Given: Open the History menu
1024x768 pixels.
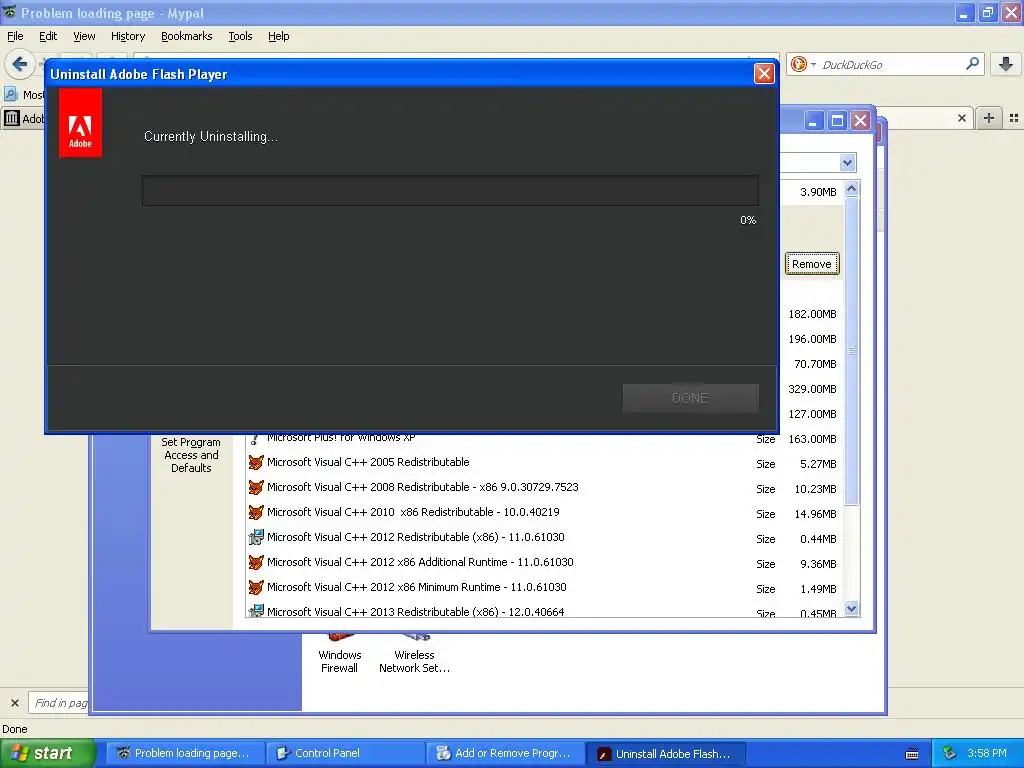Looking at the screenshot, I should coord(127,36).
